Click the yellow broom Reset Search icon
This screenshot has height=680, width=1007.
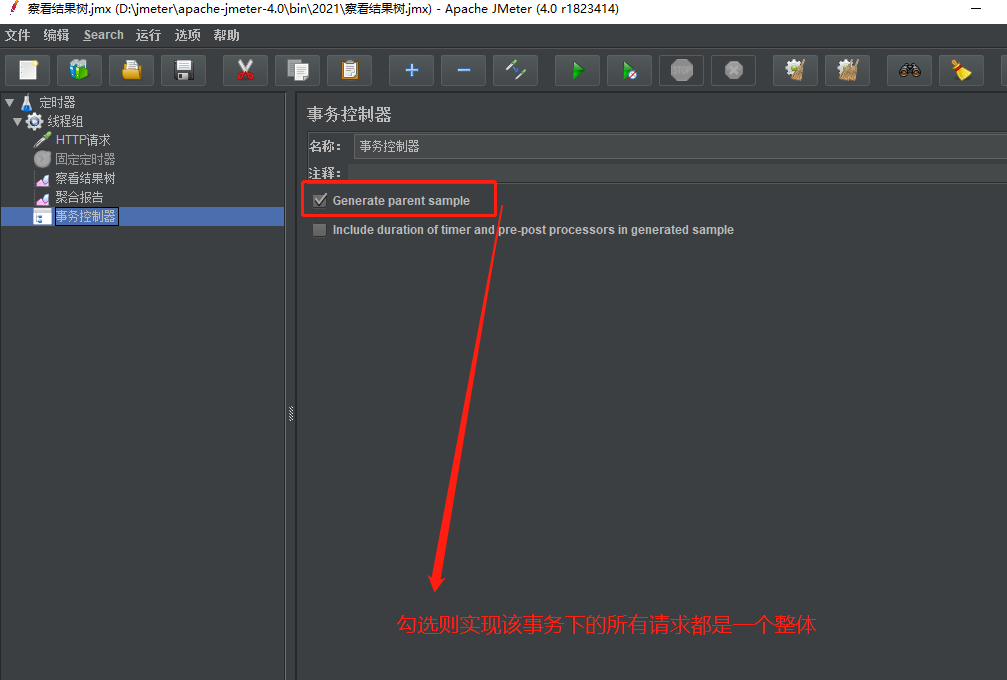coord(961,70)
